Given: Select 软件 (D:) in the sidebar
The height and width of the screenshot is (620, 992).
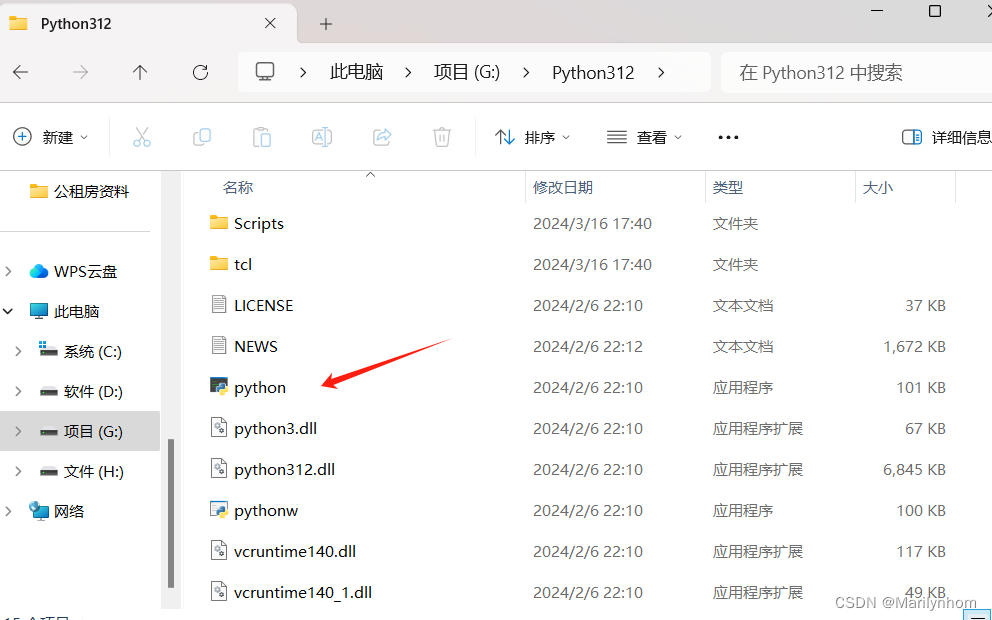Looking at the screenshot, I should click(x=93, y=392).
